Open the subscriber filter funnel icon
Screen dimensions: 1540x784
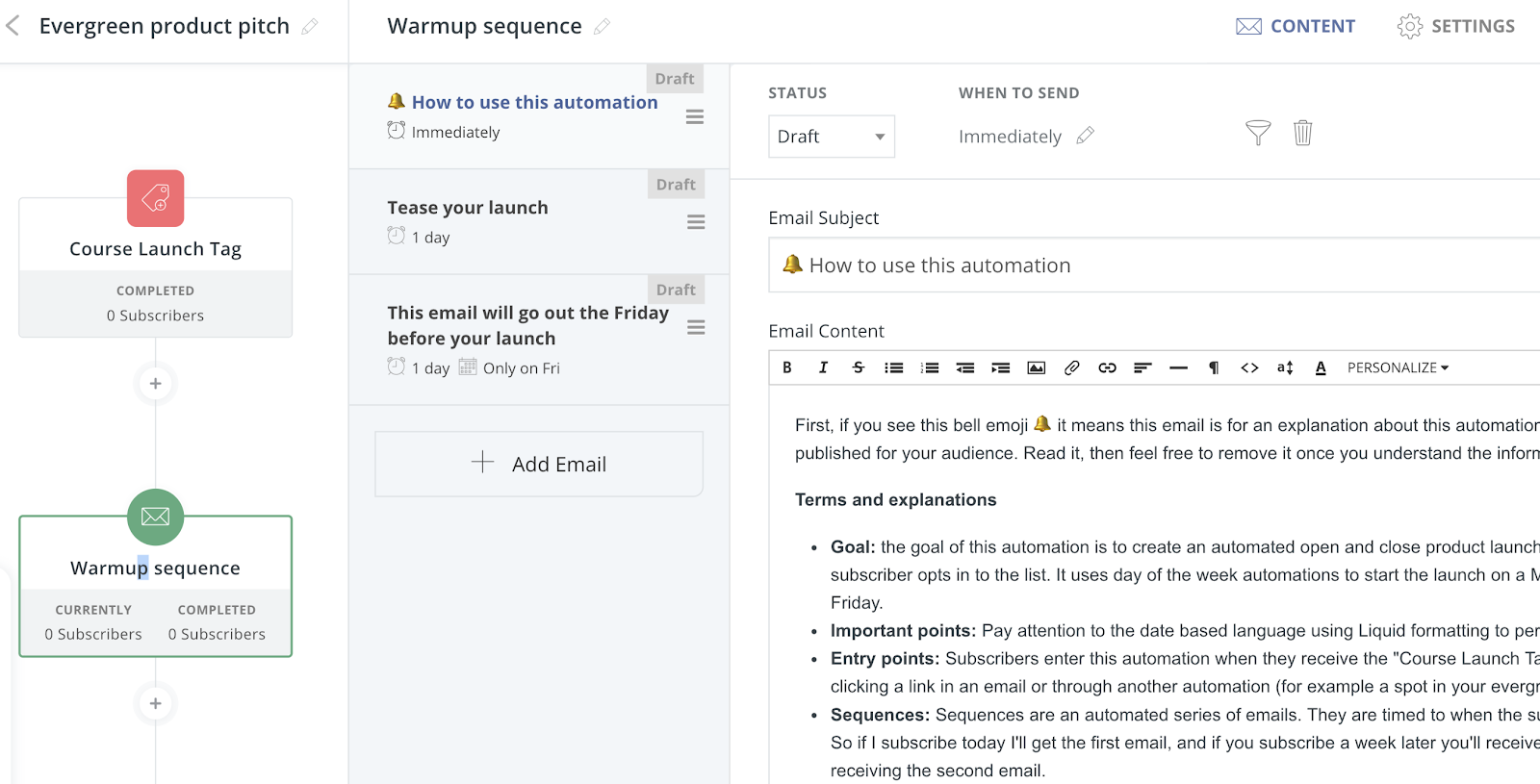tap(1258, 133)
